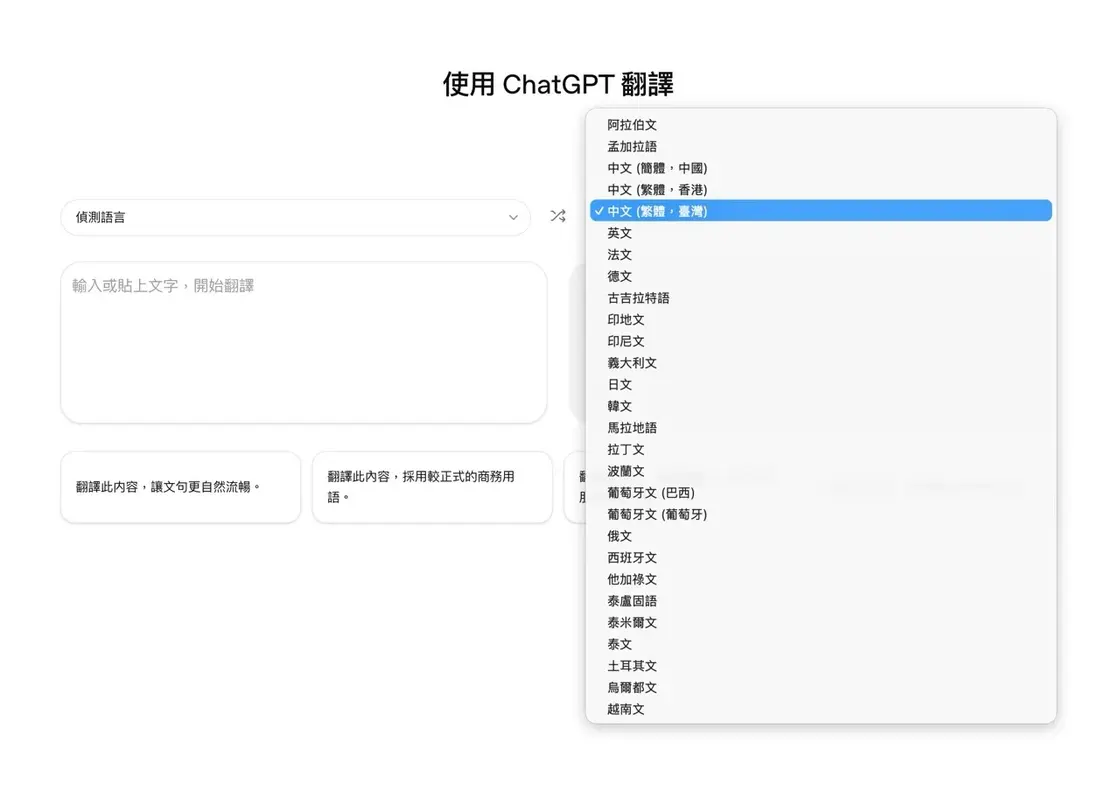Screen dimensions: 1120x812
Task: Choose 印尼文 from the list
Action: coord(821,341)
